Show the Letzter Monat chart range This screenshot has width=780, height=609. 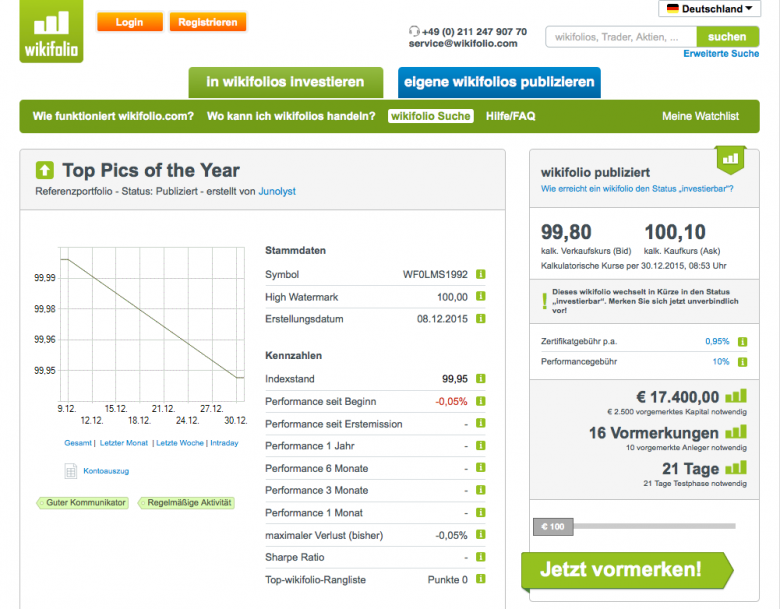tap(124, 443)
